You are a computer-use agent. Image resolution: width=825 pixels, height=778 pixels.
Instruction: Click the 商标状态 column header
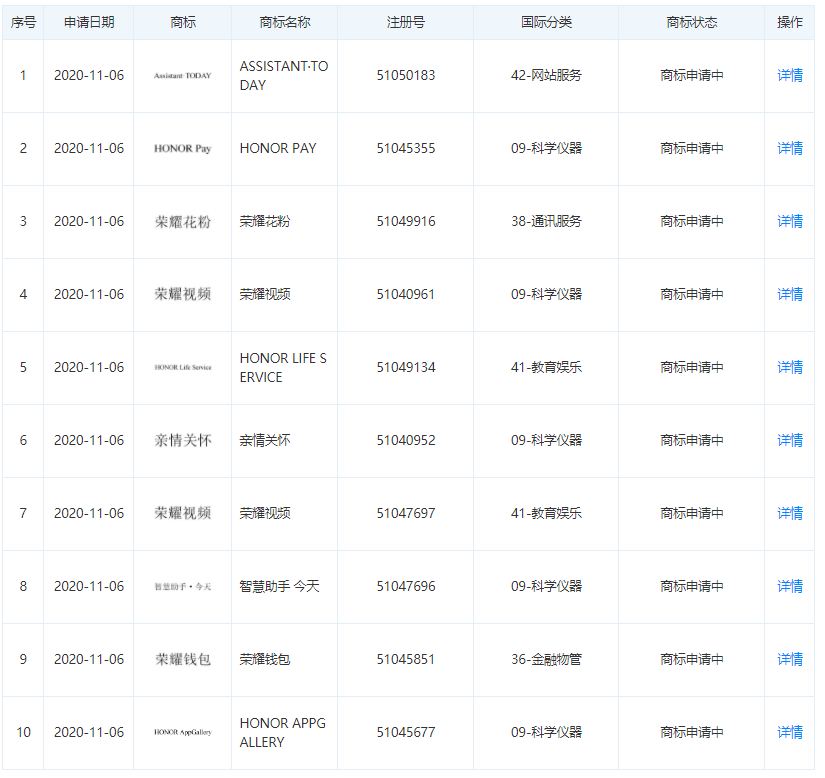click(691, 22)
